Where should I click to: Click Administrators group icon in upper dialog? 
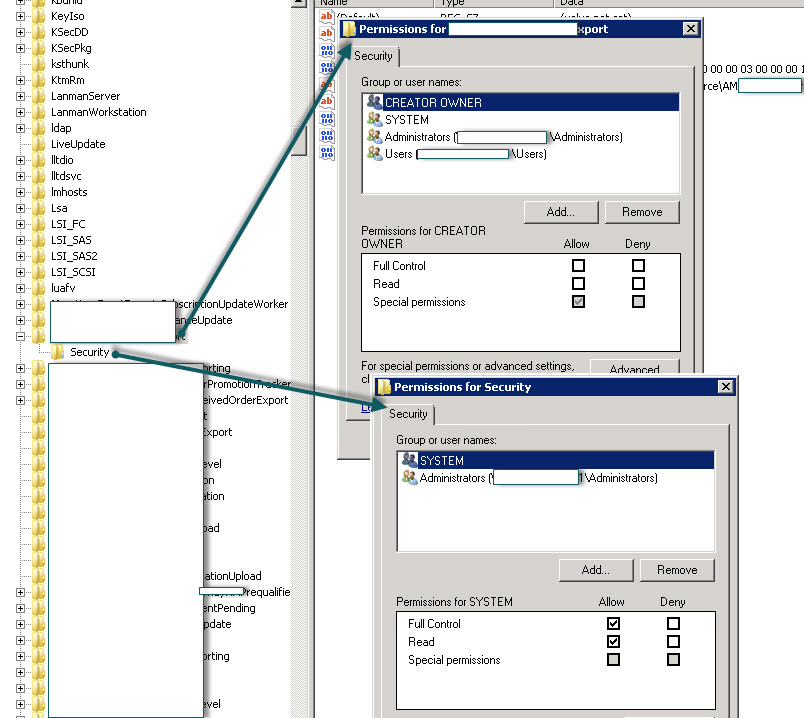(x=374, y=136)
